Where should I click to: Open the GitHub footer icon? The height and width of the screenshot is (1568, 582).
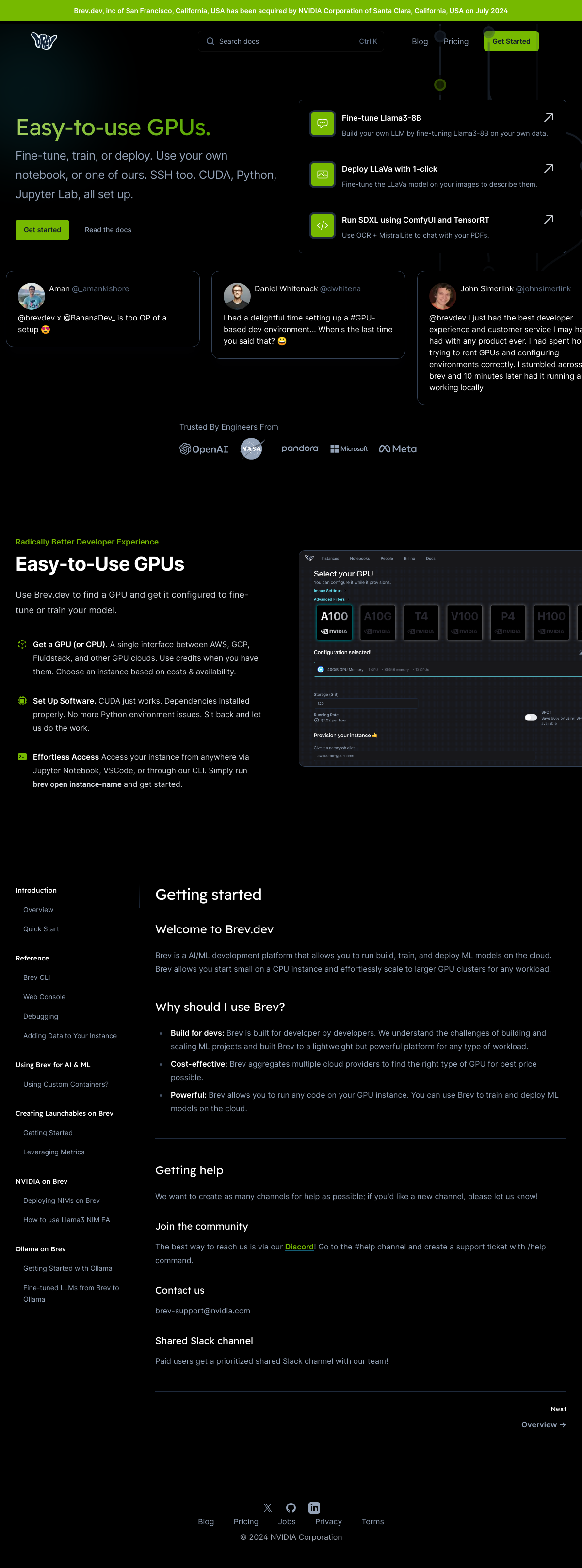291,1508
